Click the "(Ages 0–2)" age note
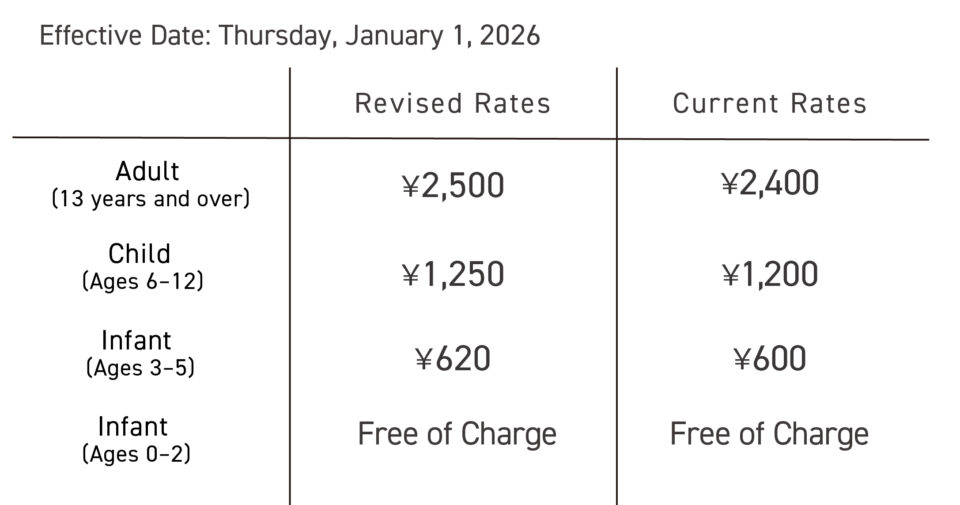The width and height of the screenshot is (960, 505). coord(136,454)
